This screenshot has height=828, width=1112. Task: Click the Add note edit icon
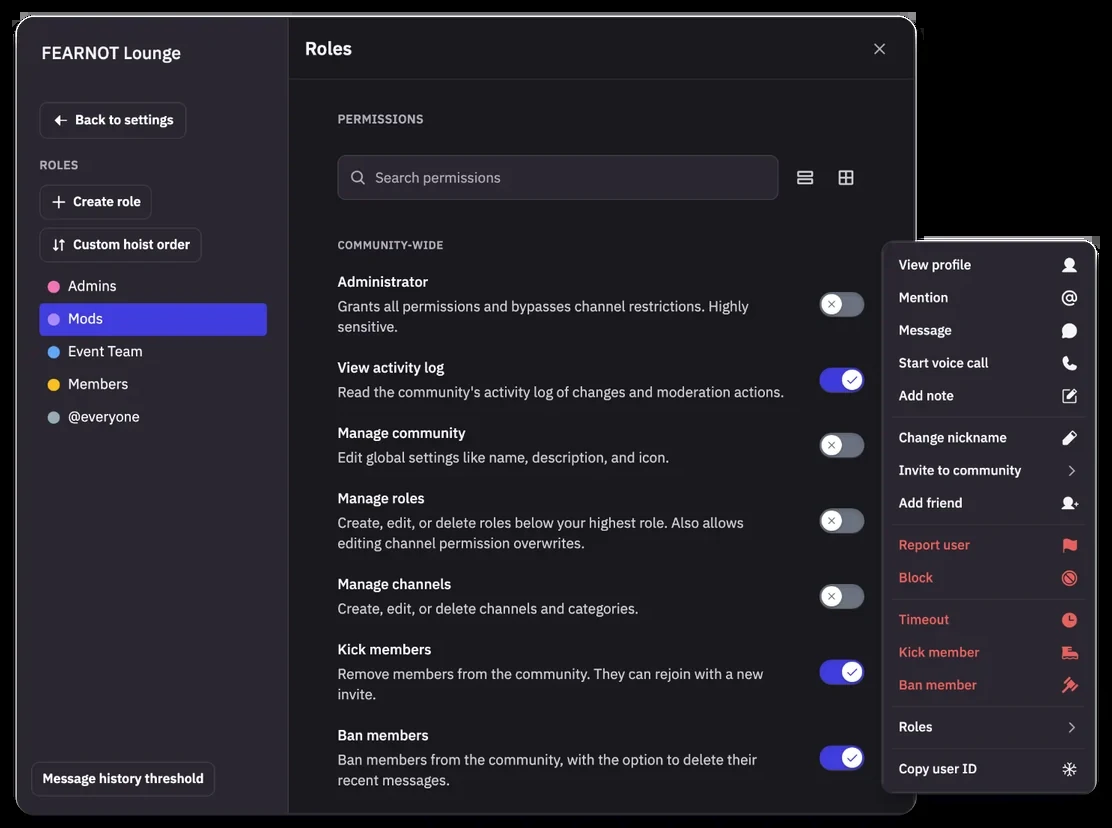(x=1069, y=396)
